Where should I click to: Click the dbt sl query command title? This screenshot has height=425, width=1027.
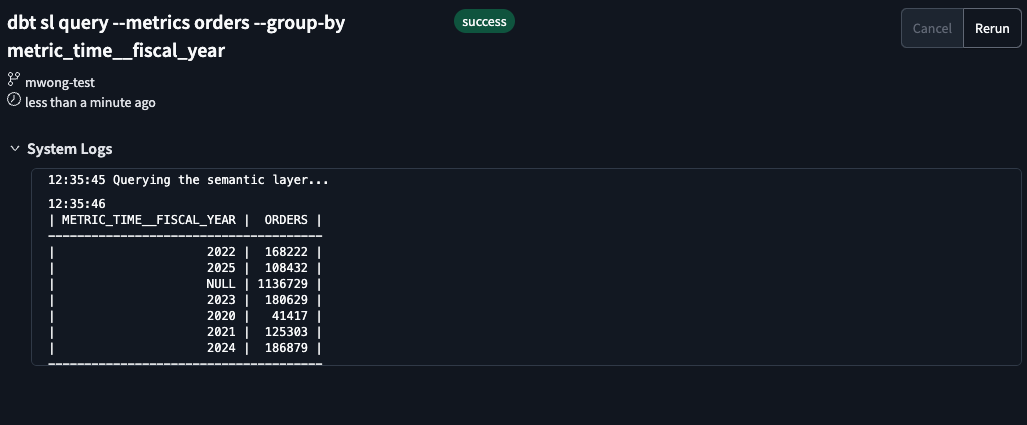[176, 35]
